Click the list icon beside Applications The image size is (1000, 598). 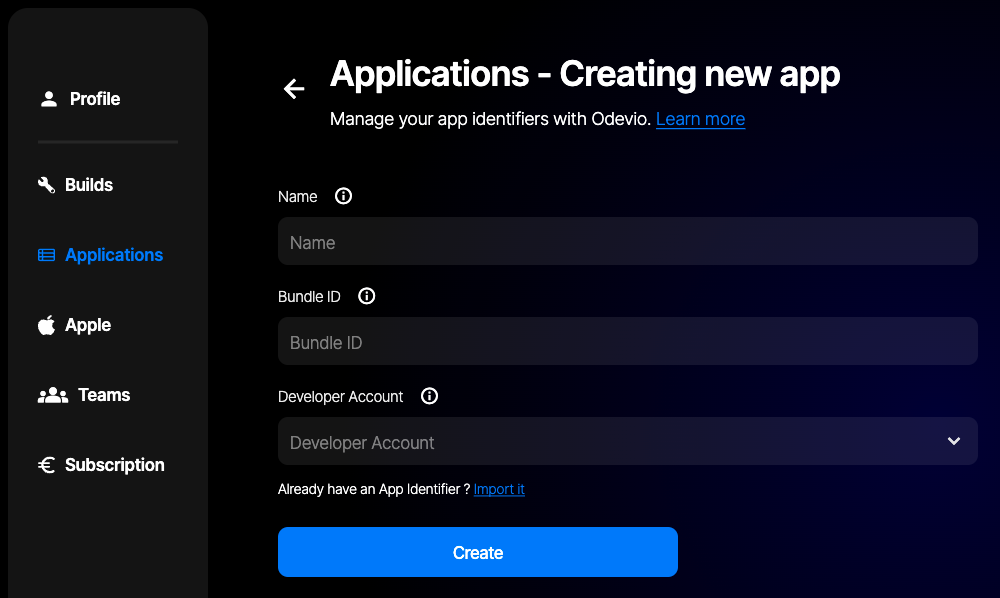point(46,255)
